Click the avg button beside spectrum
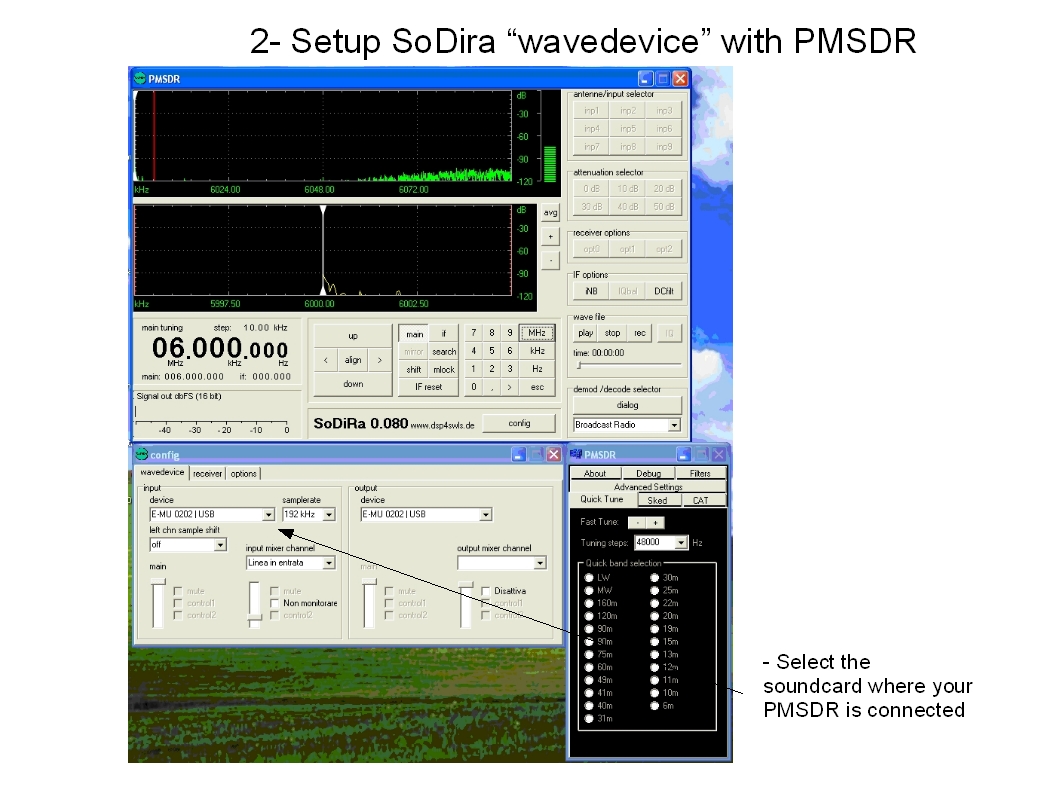The image size is (1058, 794). coord(551,212)
